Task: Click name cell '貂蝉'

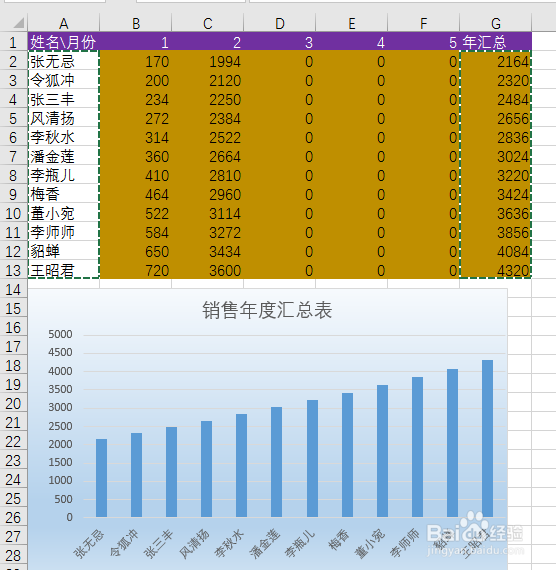Action: [64, 251]
